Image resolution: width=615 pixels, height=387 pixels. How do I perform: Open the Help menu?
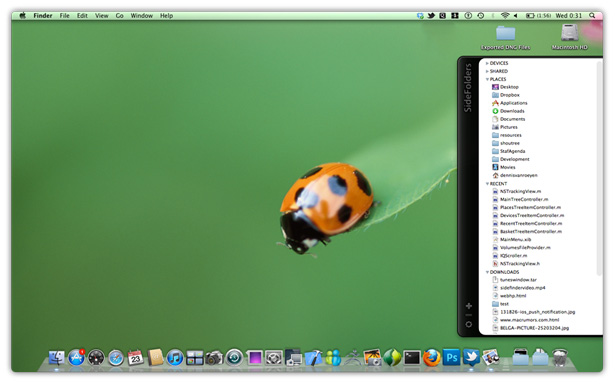click(166, 16)
